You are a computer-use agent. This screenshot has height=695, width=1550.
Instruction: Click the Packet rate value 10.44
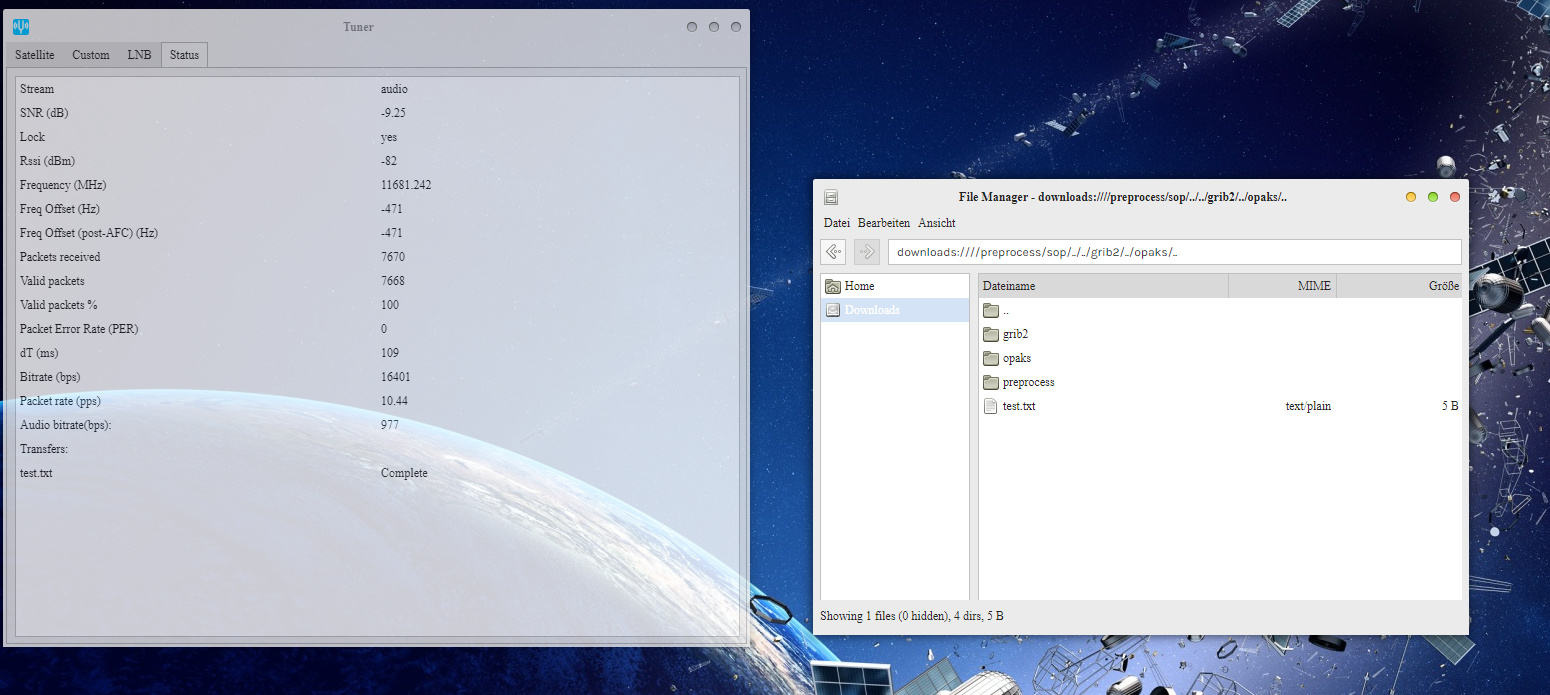point(394,401)
